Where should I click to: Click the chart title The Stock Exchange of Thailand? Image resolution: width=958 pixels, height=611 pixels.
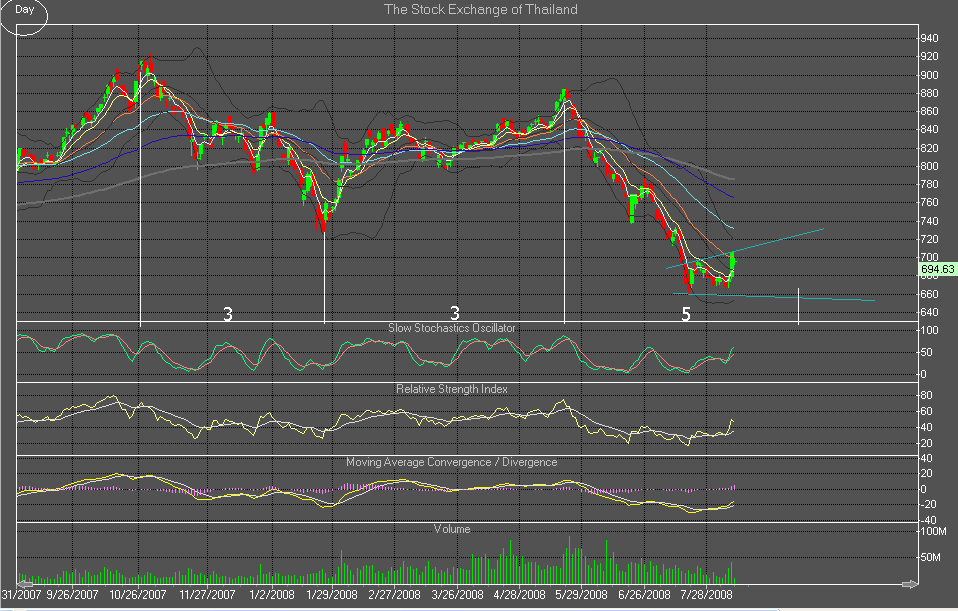coord(480,10)
